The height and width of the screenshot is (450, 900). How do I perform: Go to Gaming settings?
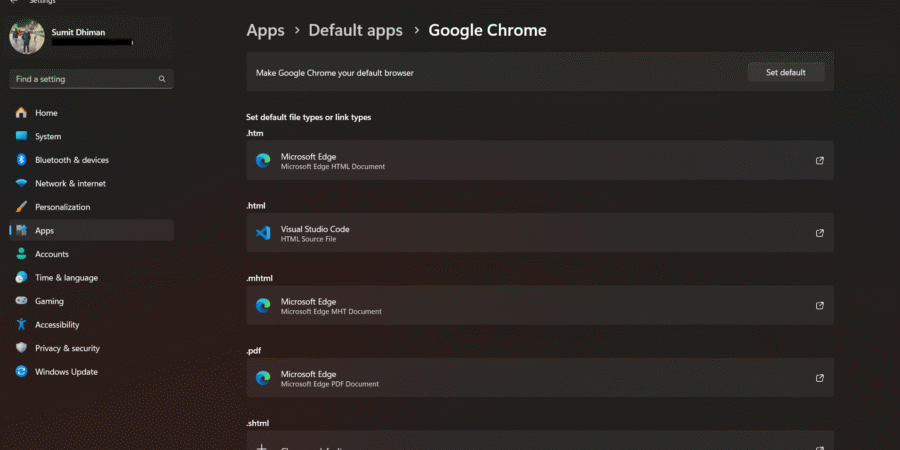91,301
